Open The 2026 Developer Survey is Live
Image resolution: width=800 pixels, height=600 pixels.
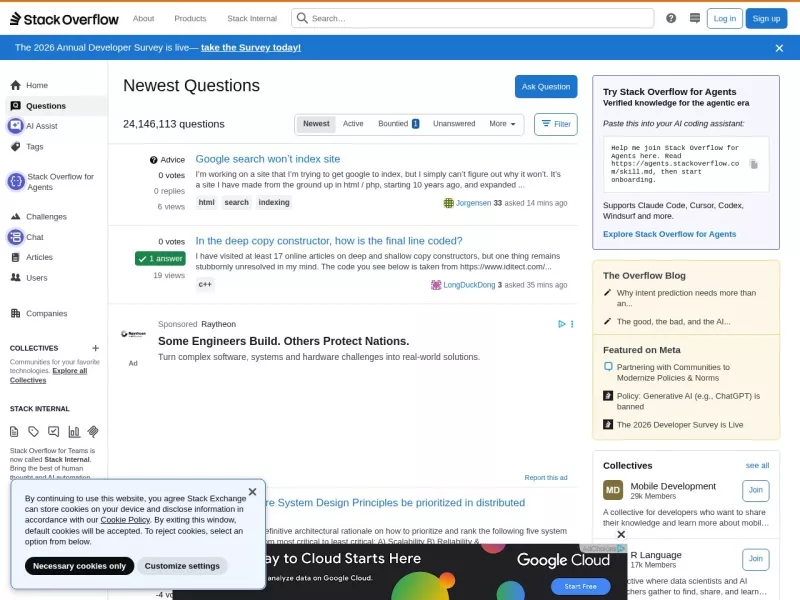tap(680, 424)
